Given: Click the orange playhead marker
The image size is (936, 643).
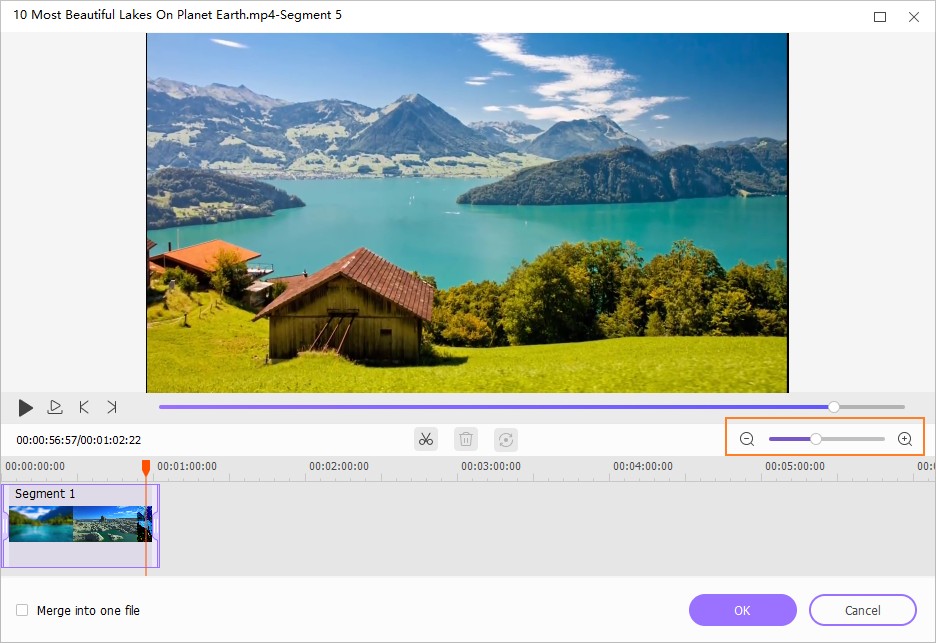Looking at the screenshot, I should pos(146,467).
